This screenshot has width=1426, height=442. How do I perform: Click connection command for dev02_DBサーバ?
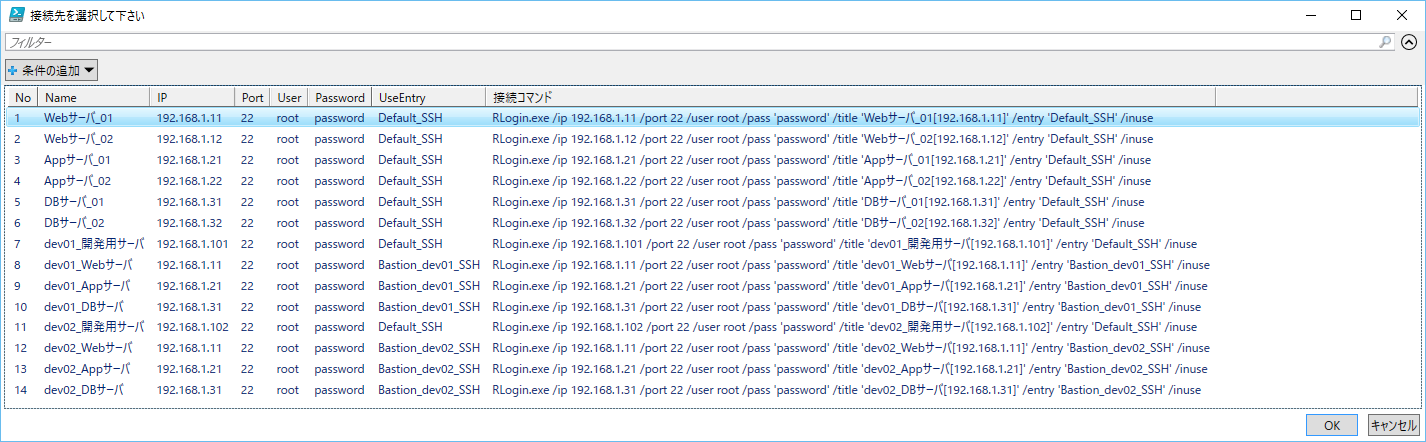[x=846, y=391]
